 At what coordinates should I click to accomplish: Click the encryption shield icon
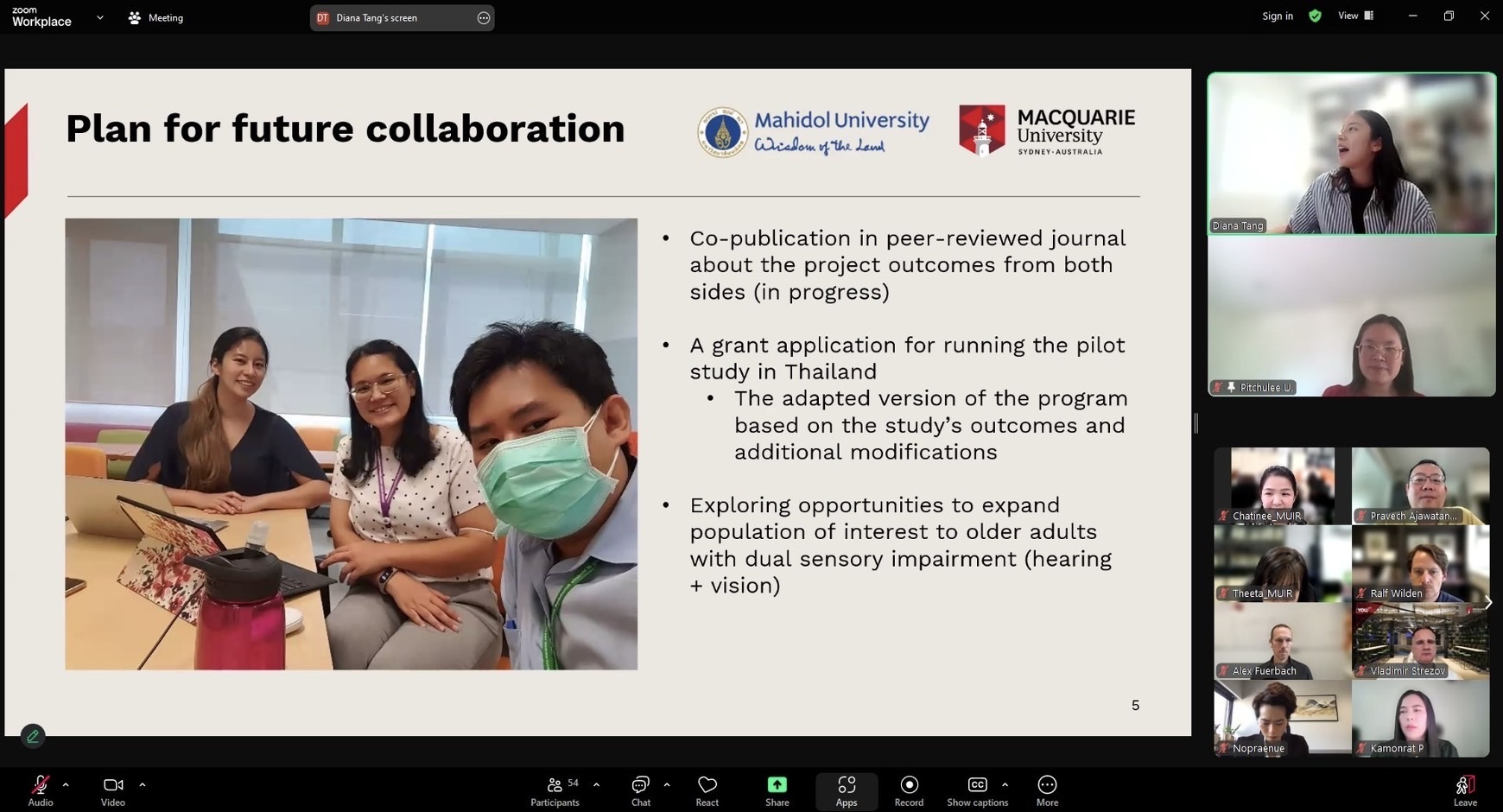[x=1315, y=16]
